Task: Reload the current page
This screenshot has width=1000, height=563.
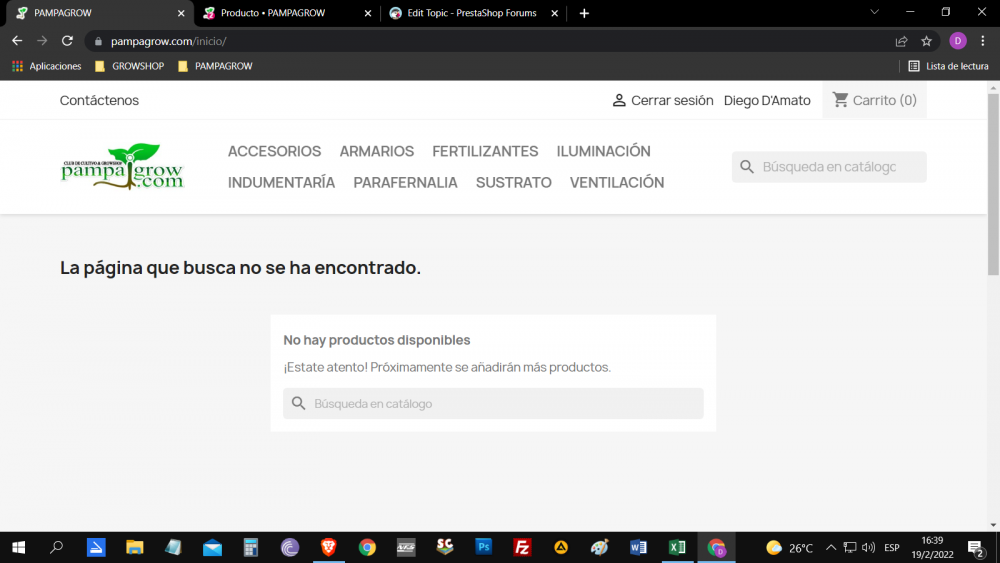Action: point(67,41)
